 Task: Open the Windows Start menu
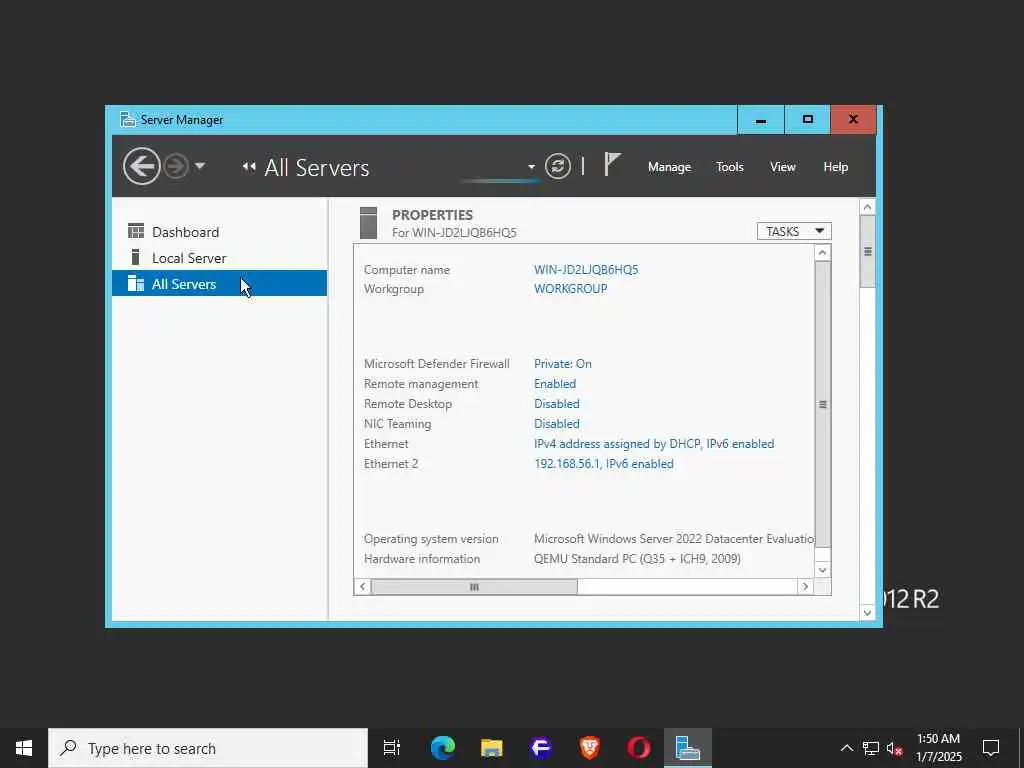[x=24, y=748]
